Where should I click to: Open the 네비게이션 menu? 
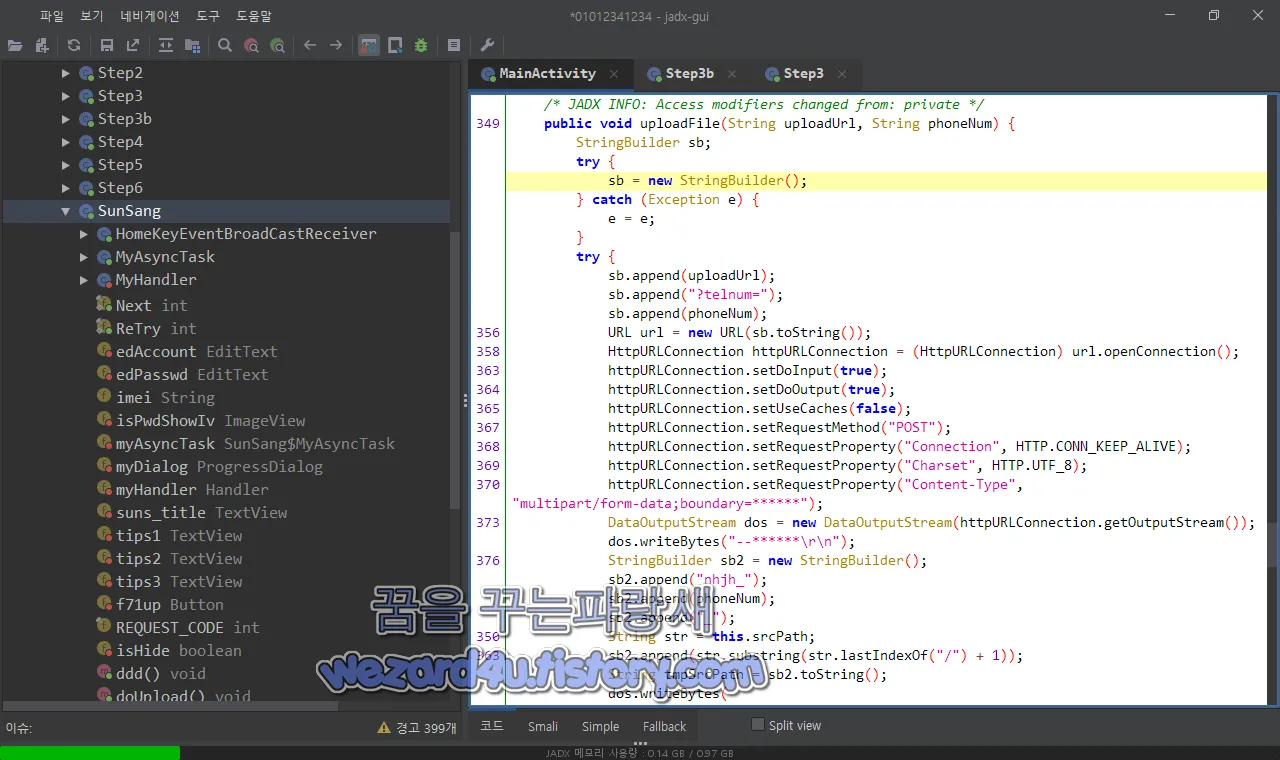tap(150, 16)
